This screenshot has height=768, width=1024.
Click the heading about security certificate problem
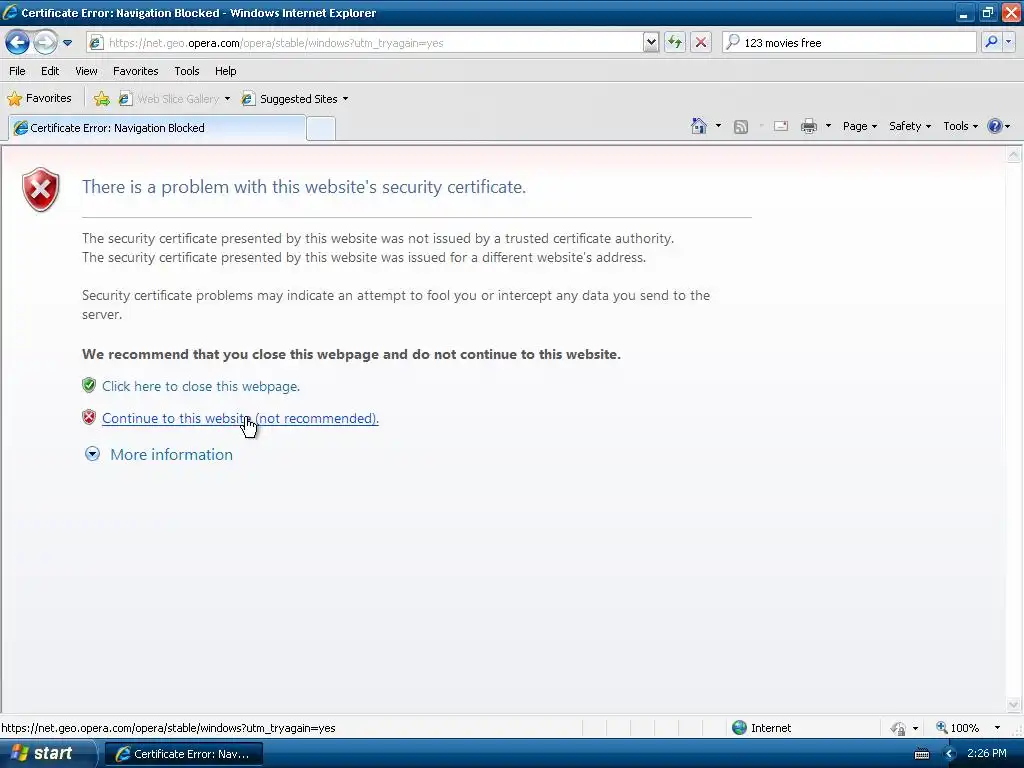(x=304, y=187)
